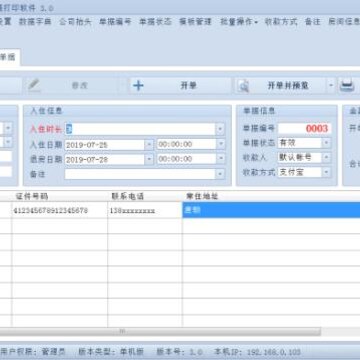Expand the 收款方式 dropdown showing 支付宝
360x360 pixels.
(x=326, y=172)
